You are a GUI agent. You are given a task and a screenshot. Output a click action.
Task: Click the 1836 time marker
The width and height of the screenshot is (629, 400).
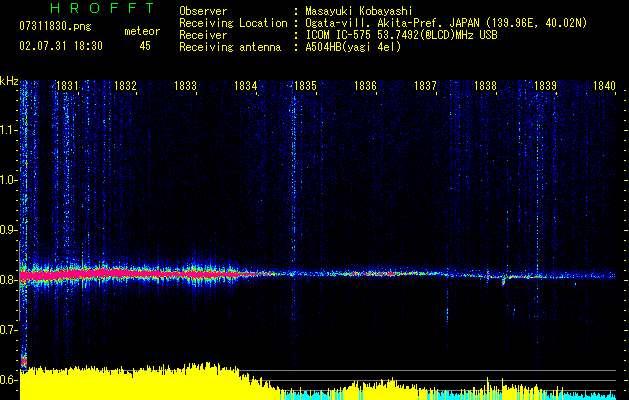tap(365, 86)
